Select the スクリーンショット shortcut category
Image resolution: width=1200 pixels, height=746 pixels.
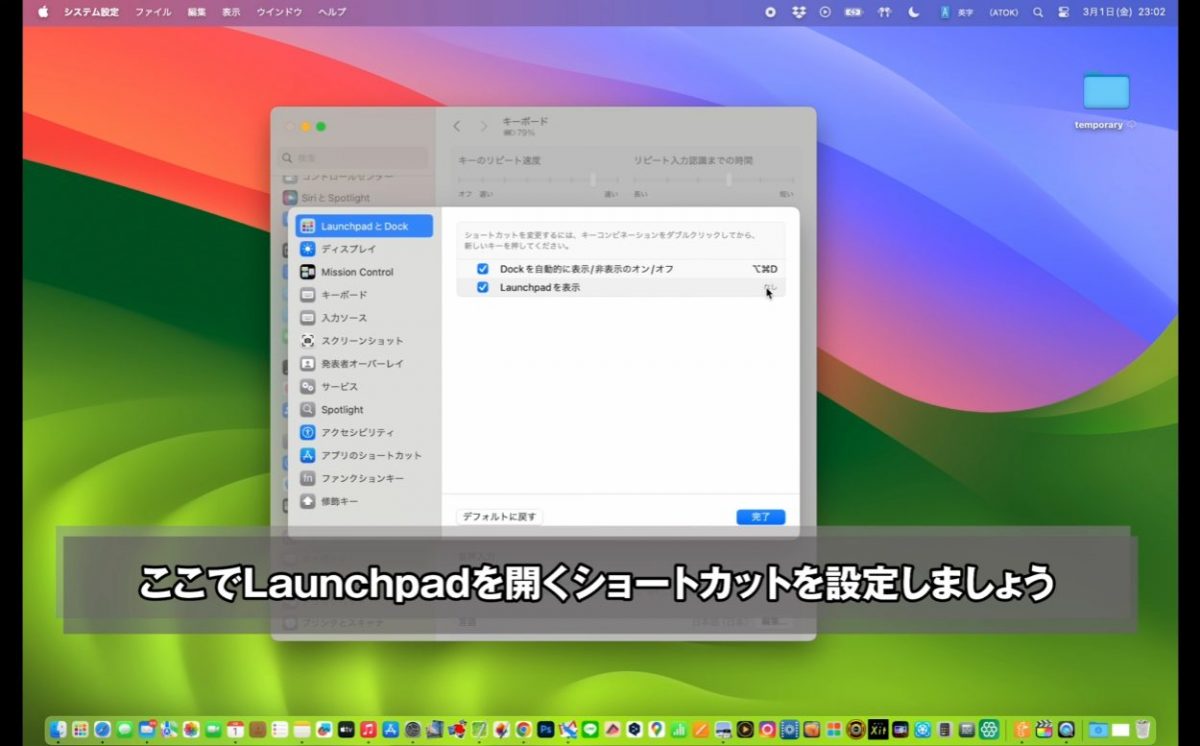[x=364, y=341]
